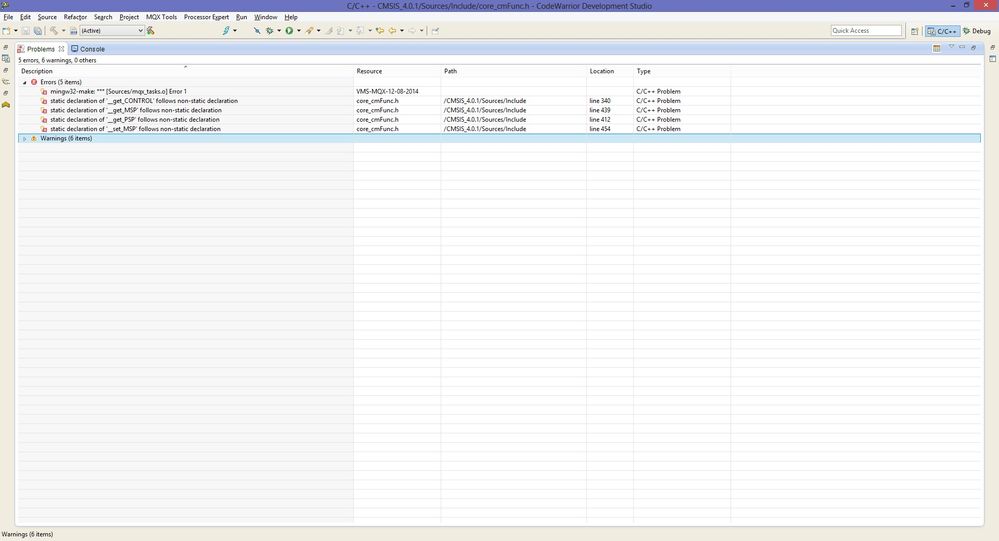Sort by the Path column header

(514, 71)
